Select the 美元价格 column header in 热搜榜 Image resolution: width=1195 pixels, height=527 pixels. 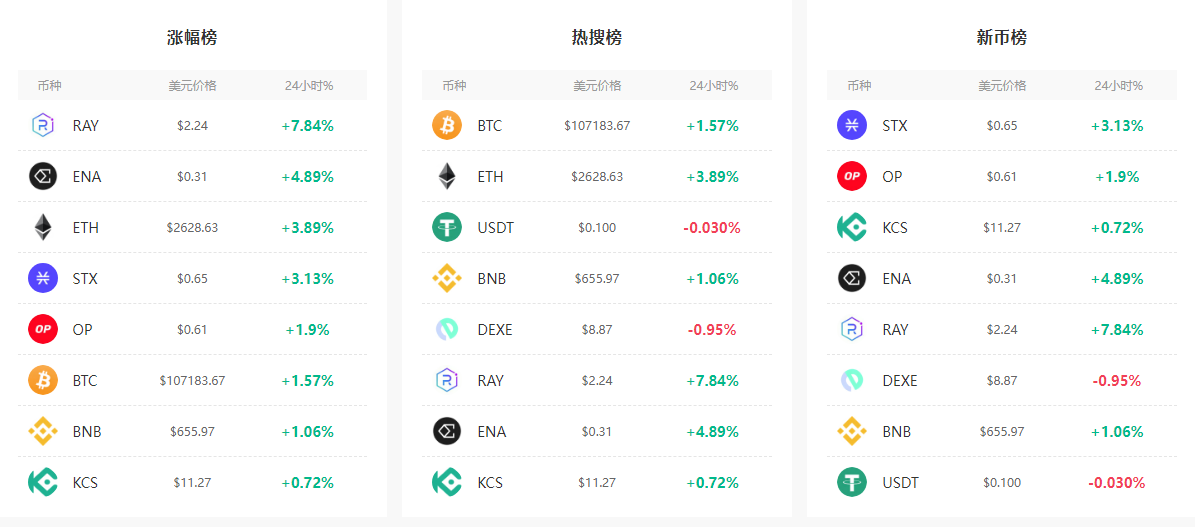598,85
